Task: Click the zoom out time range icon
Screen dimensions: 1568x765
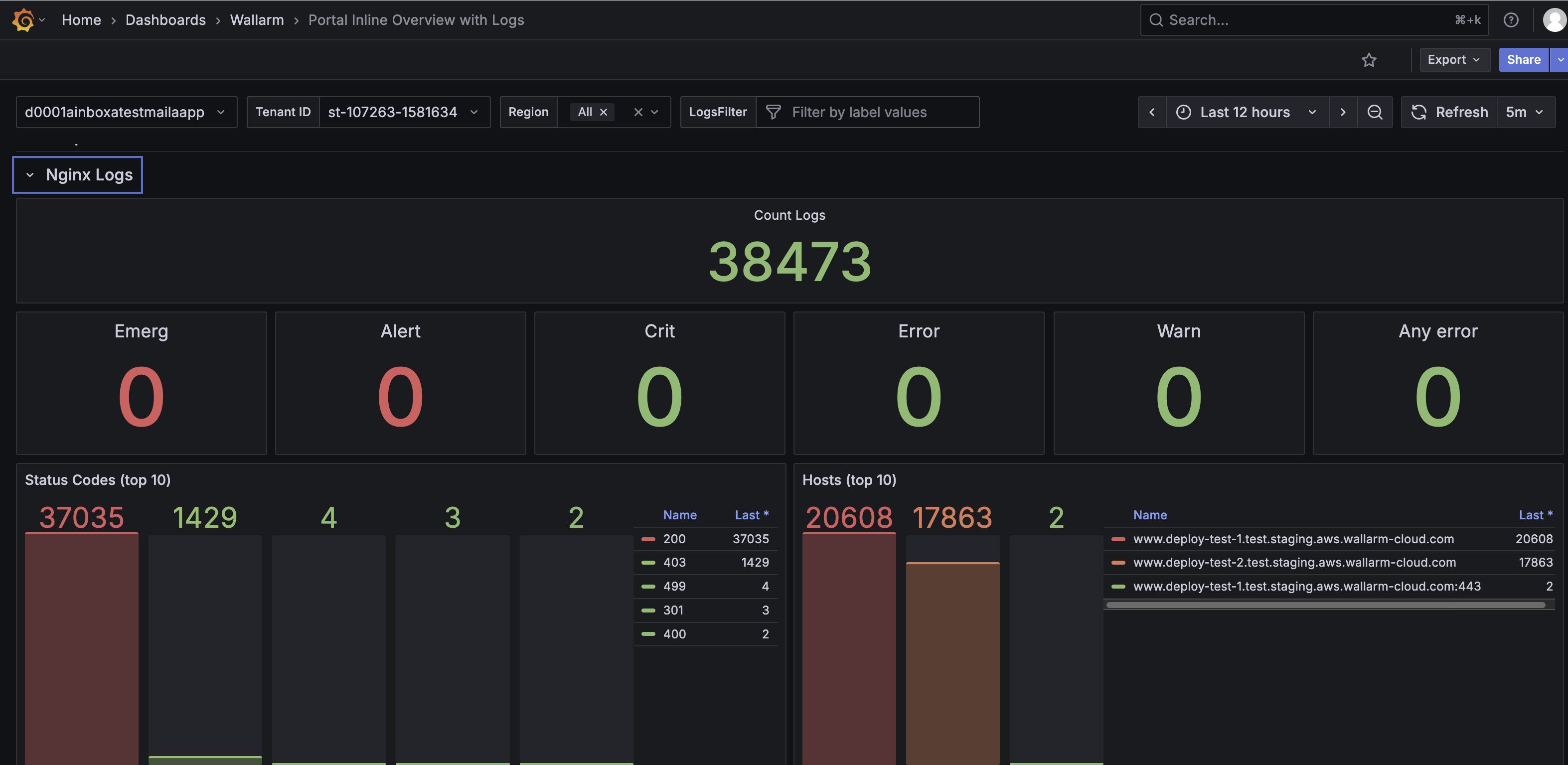Action: pos(1375,112)
